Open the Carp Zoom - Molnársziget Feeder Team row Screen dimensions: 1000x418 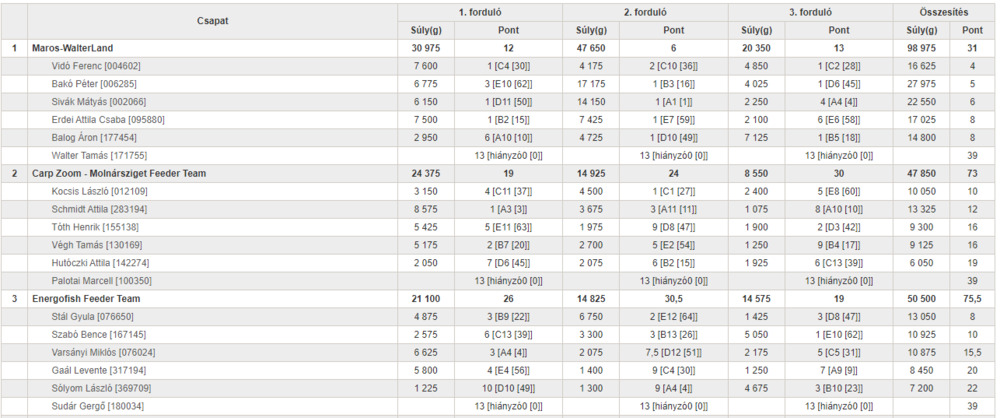pos(499,173)
